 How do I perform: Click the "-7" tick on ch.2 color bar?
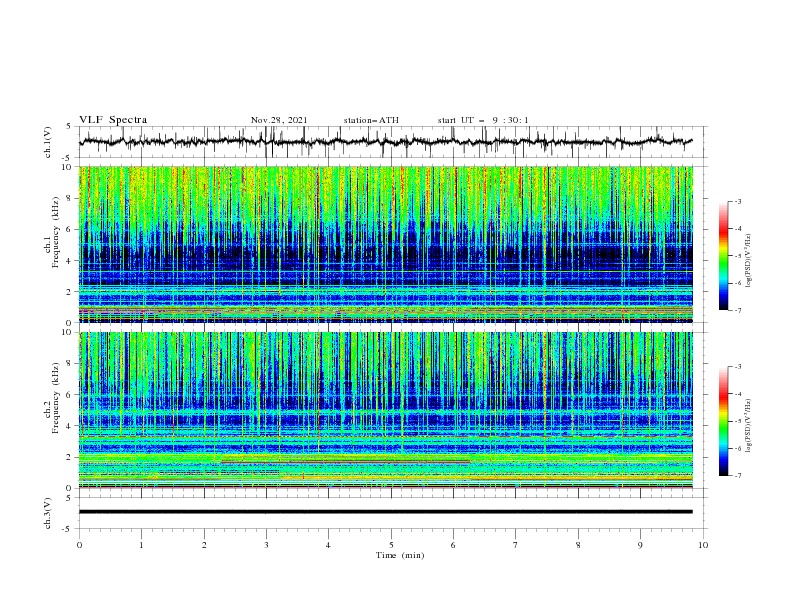pyautogui.click(x=737, y=475)
